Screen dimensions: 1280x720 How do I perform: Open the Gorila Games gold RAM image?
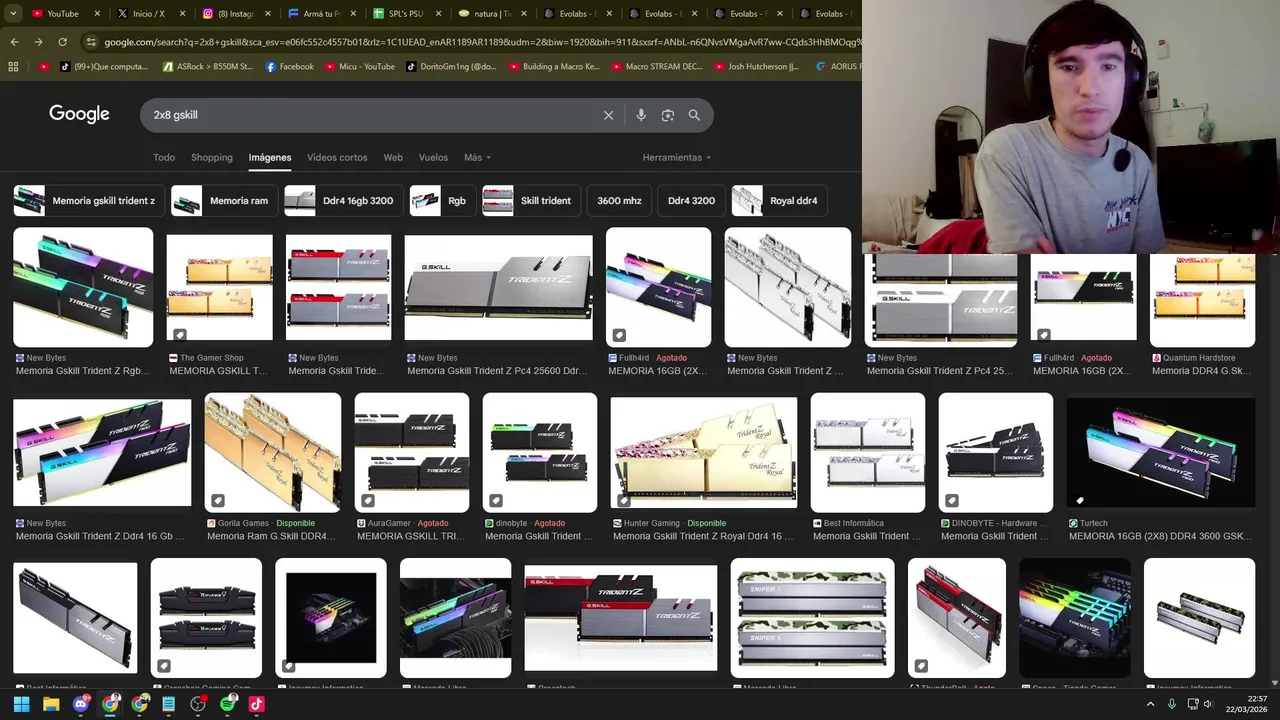tap(273, 452)
